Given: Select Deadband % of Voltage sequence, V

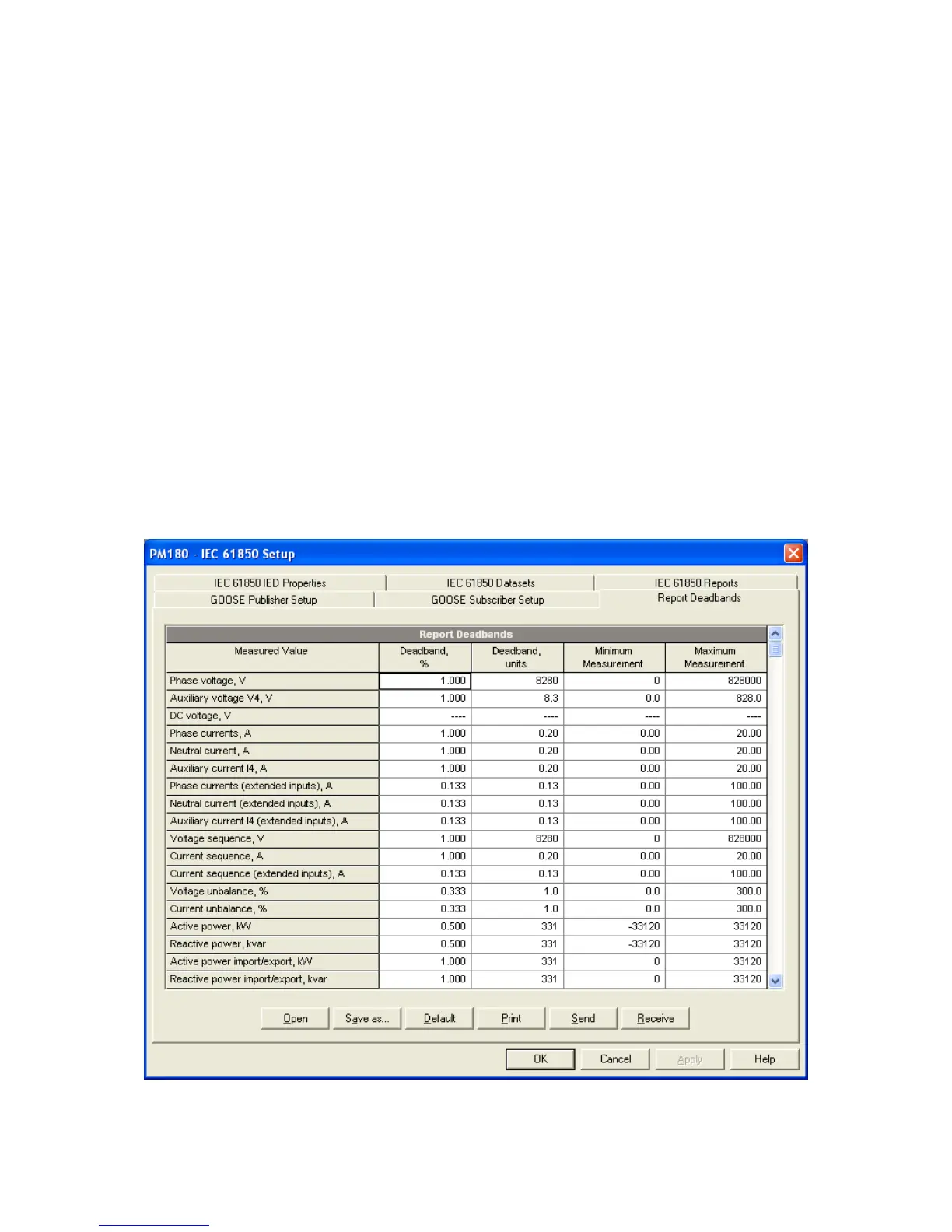Looking at the screenshot, I should [425, 838].
